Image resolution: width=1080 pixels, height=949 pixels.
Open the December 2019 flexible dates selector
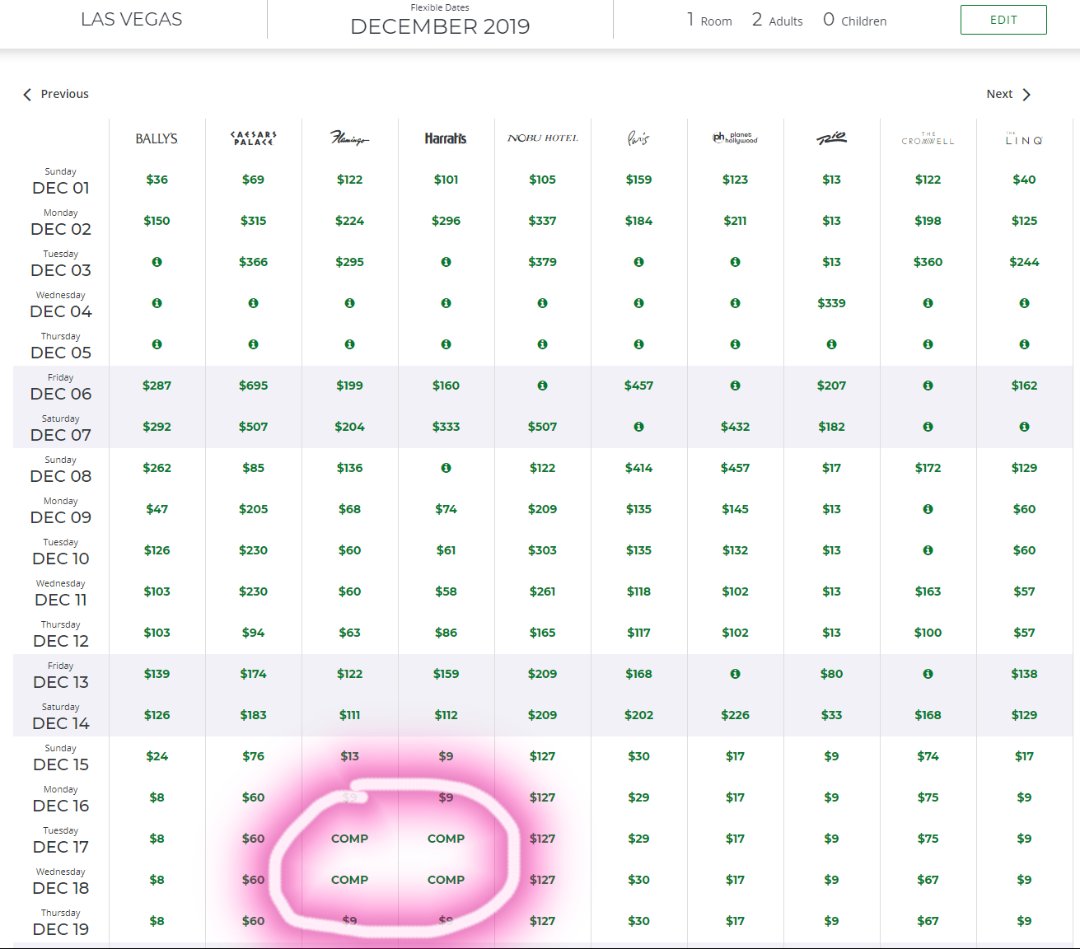click(440, 22)
